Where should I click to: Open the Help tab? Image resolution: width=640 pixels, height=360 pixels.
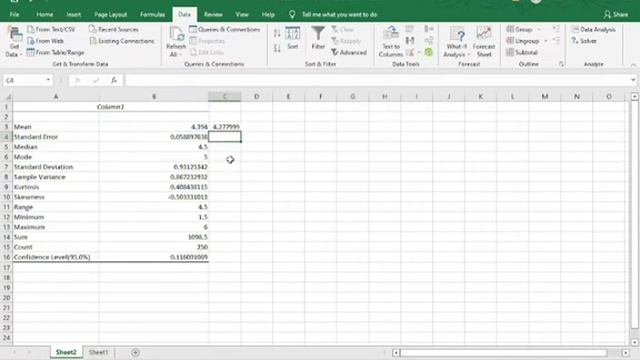[268, 14]
